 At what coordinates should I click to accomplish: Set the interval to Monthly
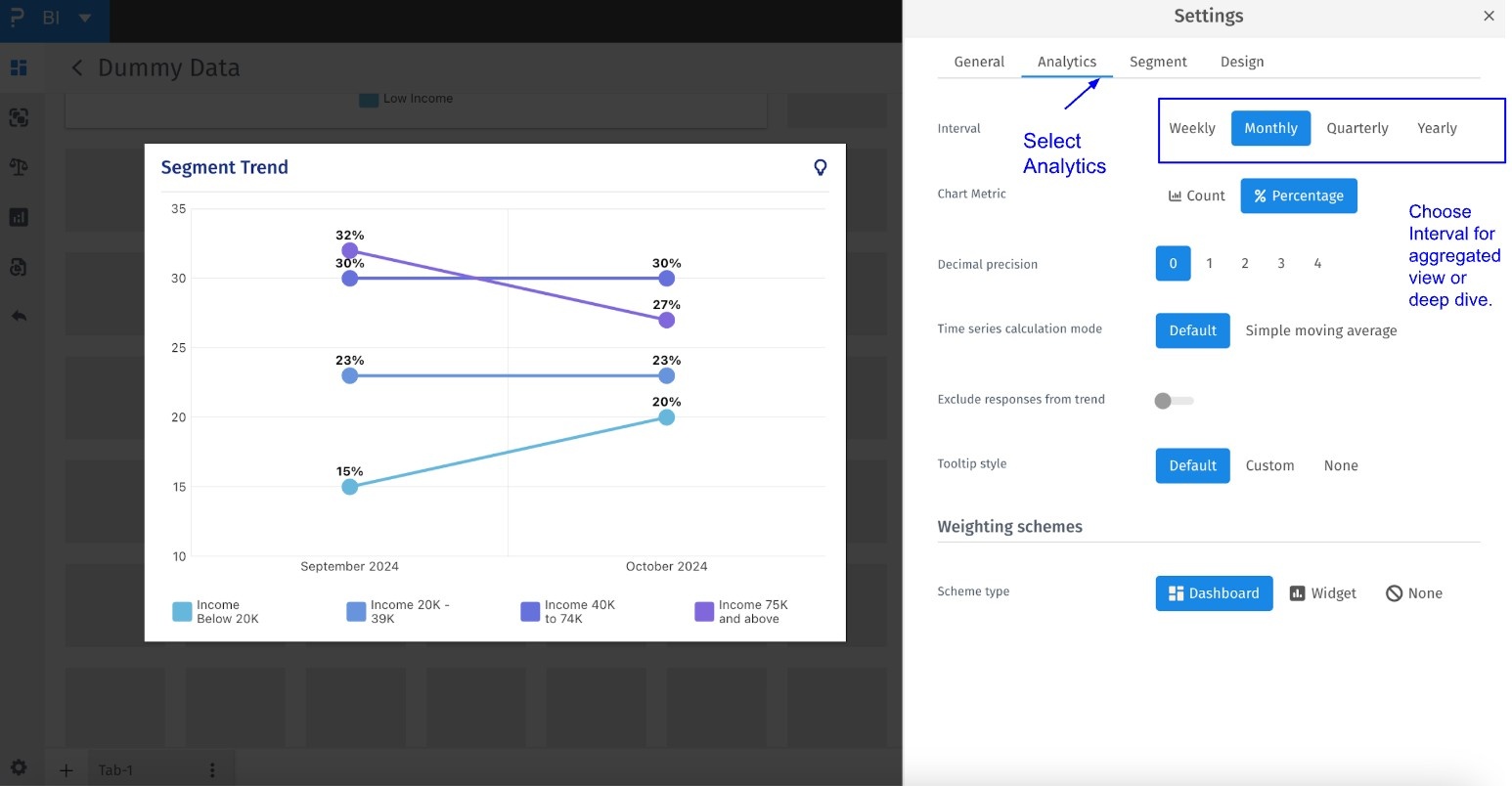pos(1270,128)
